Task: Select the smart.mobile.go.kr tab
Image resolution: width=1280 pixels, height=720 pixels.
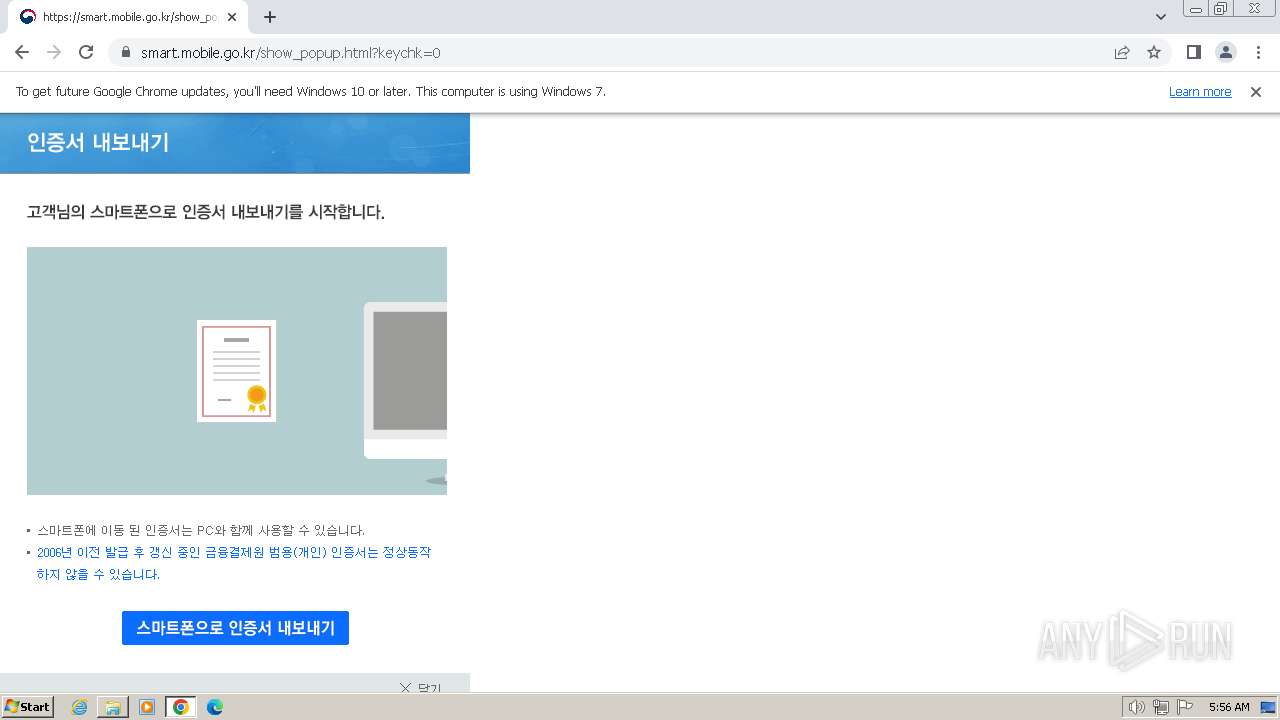Action: (x=129, y=17)
